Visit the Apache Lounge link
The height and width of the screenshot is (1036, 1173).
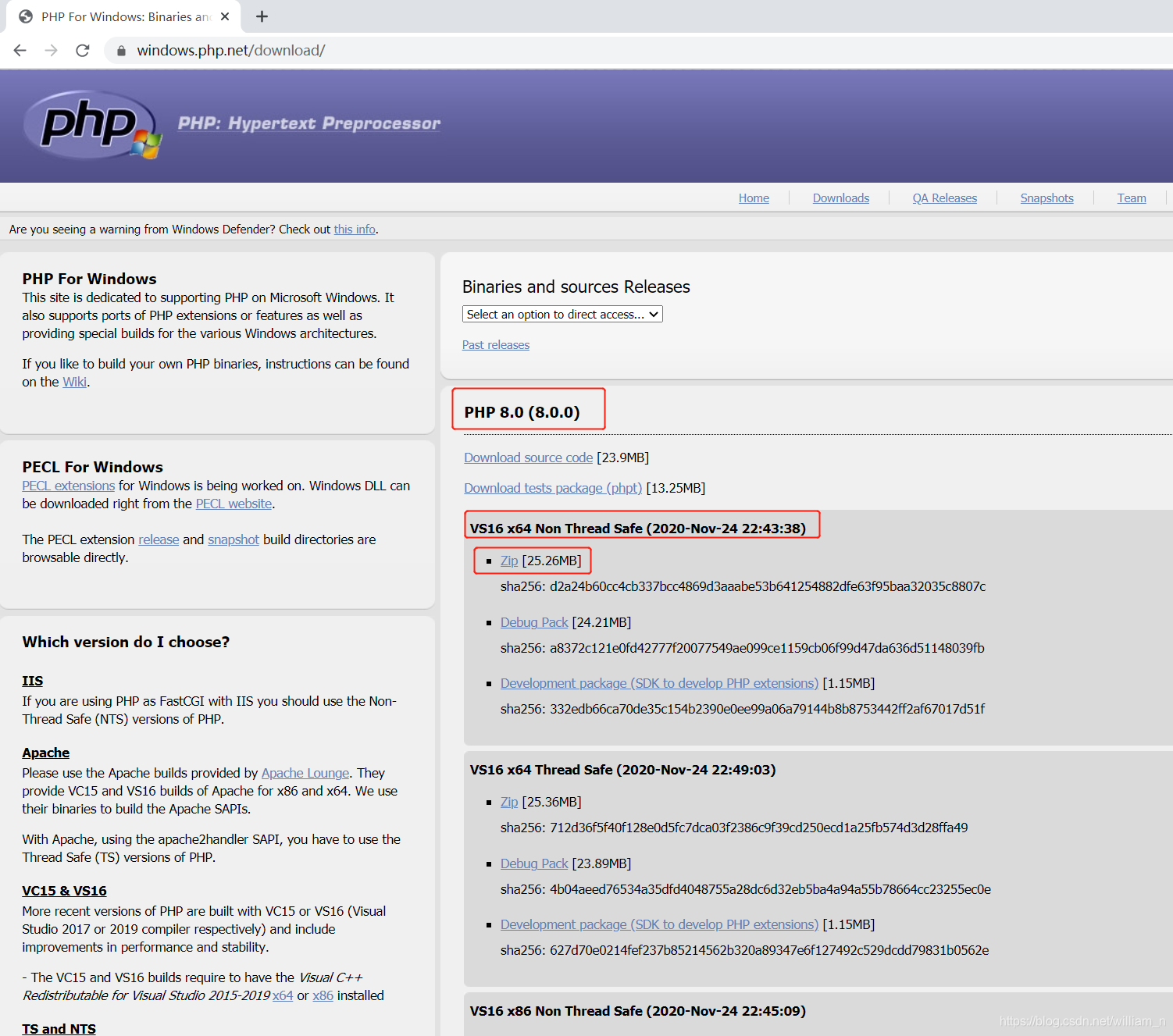tap(305, 773)
